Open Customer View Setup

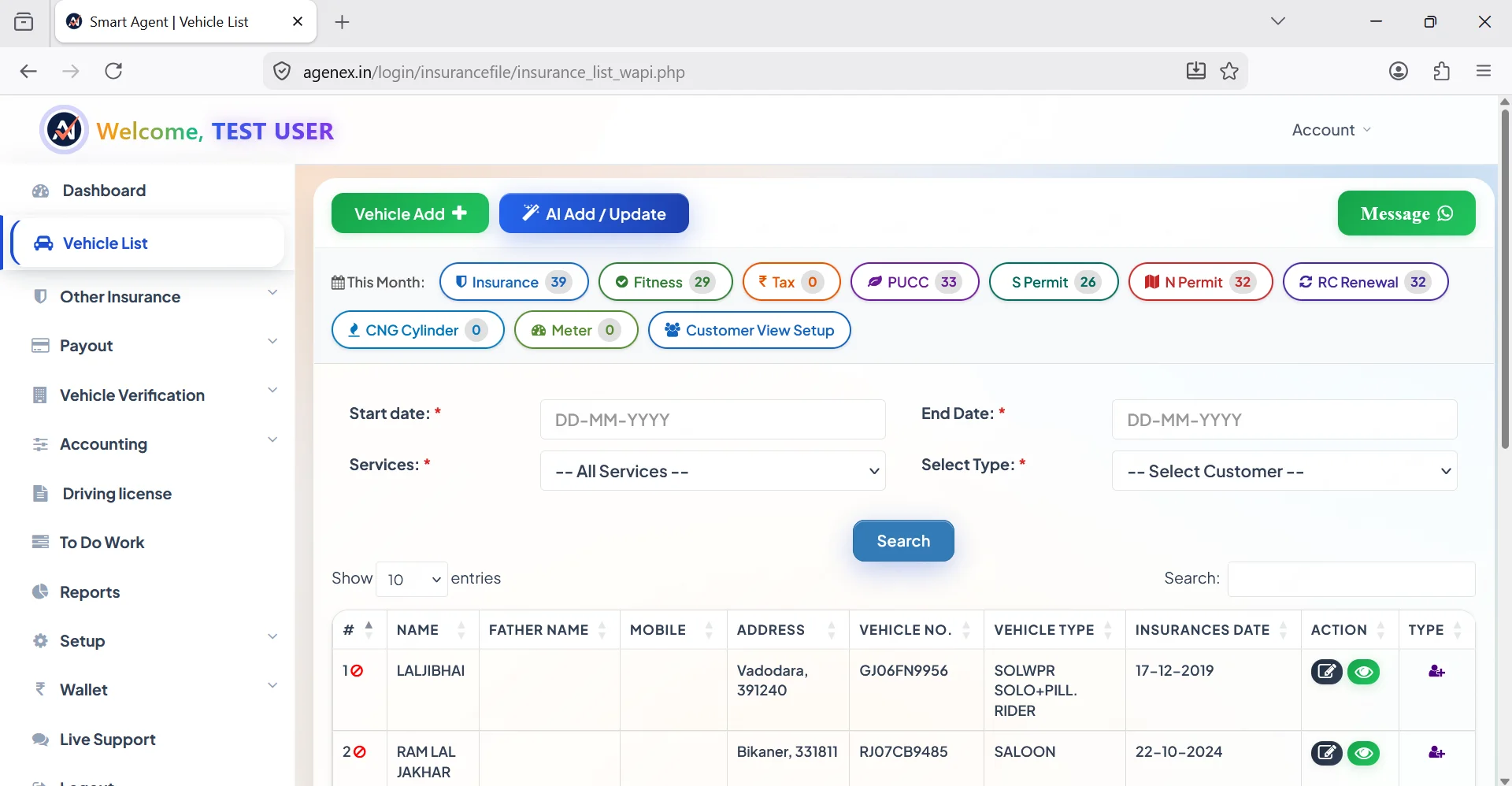coord(749,330)
